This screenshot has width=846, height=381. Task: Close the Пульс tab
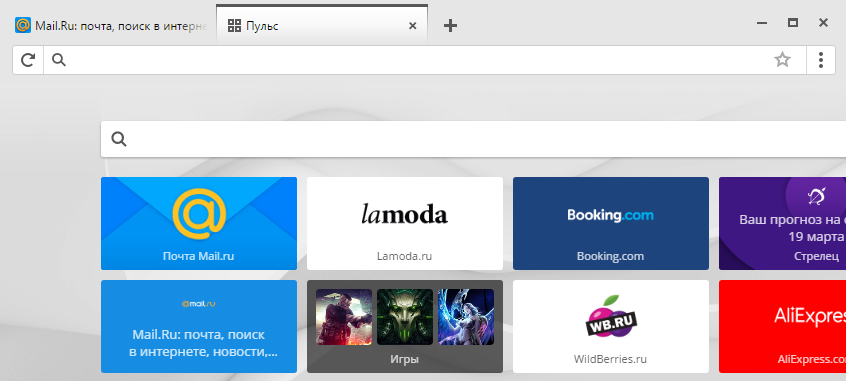pos(413,25)
